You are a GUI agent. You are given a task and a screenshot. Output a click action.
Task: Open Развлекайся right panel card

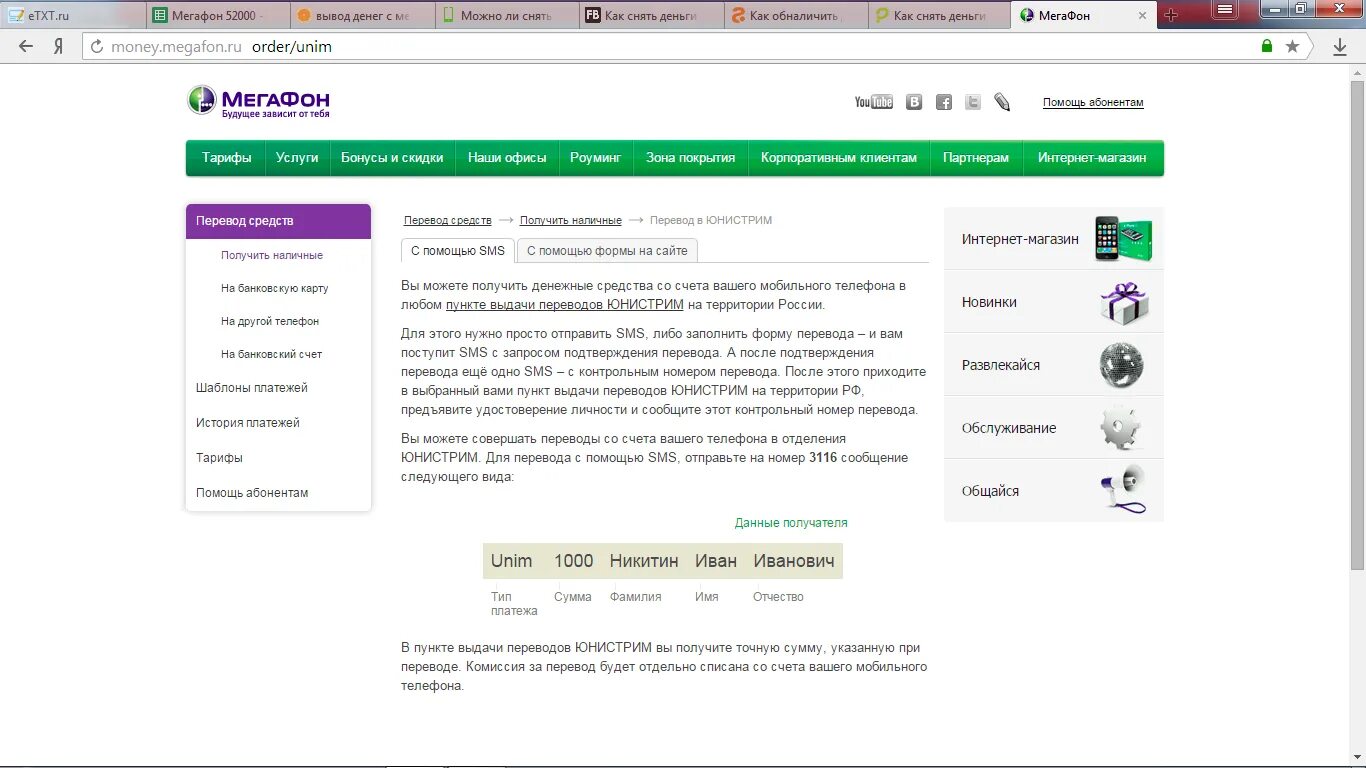pos(1054,365)
